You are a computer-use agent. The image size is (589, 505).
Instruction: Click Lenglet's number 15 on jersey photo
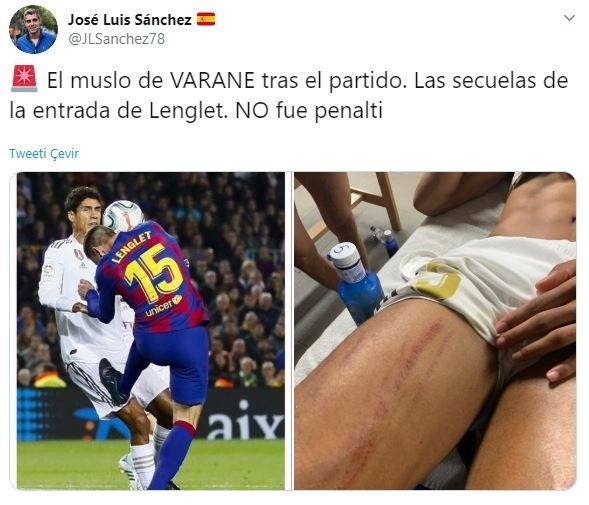155,273
